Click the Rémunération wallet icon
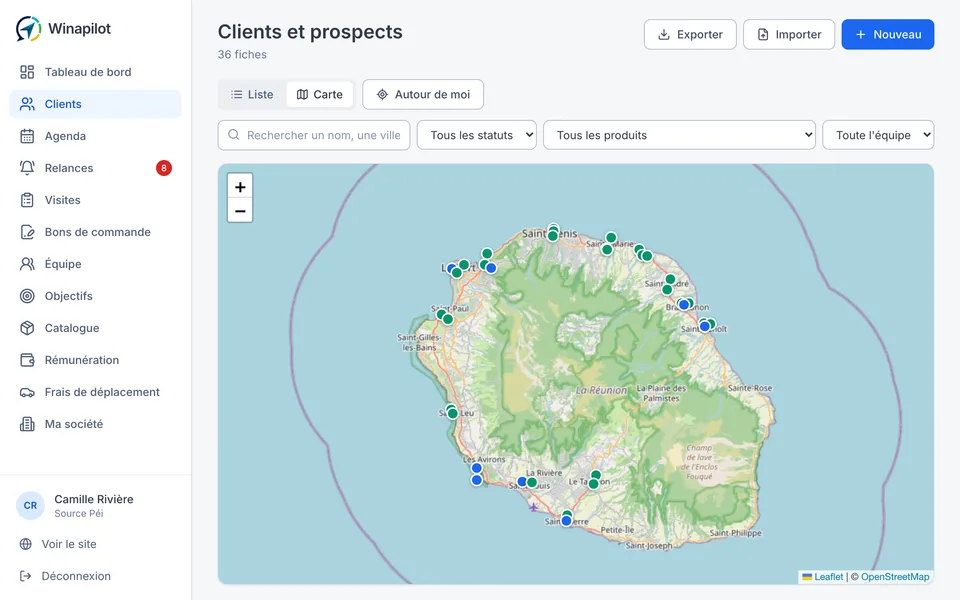 27,360
